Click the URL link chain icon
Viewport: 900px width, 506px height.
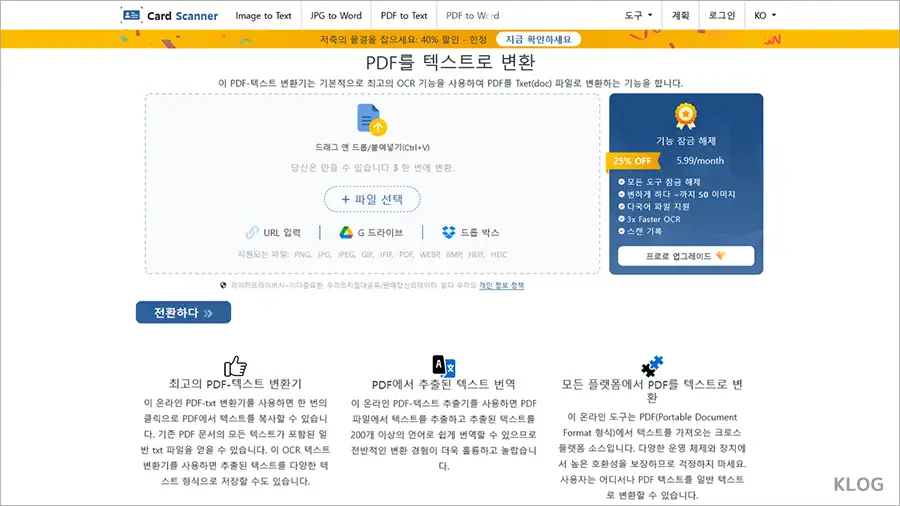tap(252, 232)
